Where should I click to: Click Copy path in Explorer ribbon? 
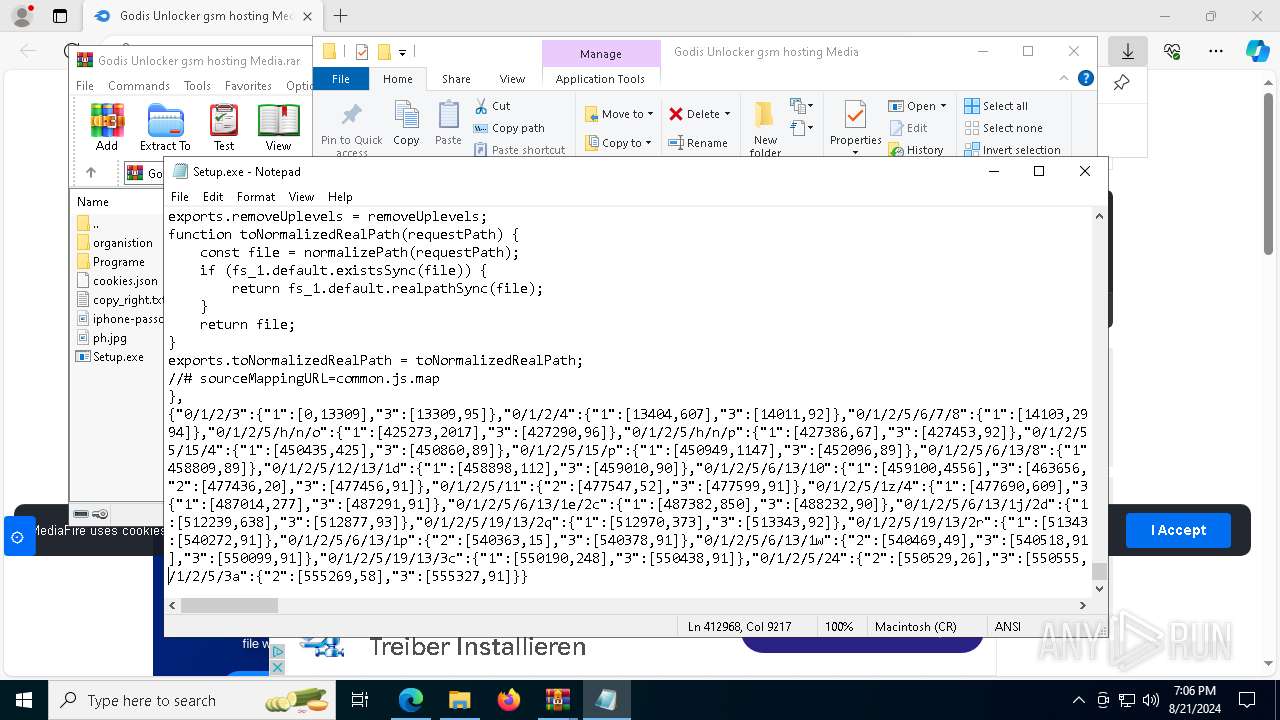(509, 128)
